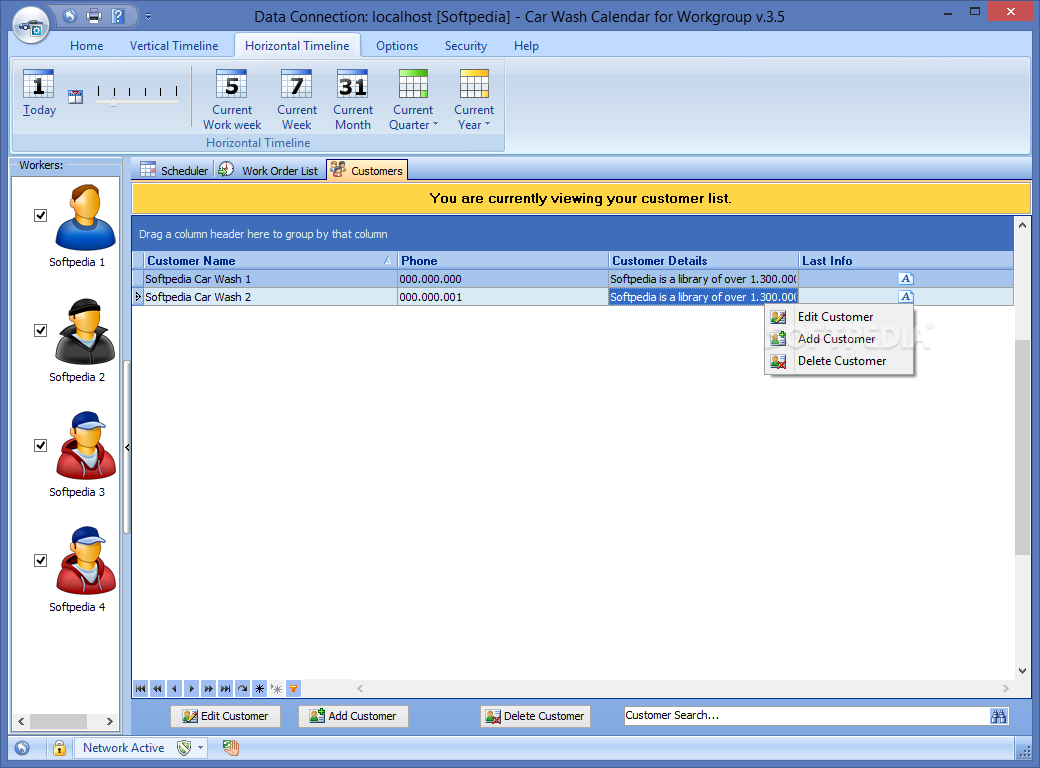Expand the quick access toolbar customize arrow
Viewport: 1040px width, 768px height.
(148, 17)
